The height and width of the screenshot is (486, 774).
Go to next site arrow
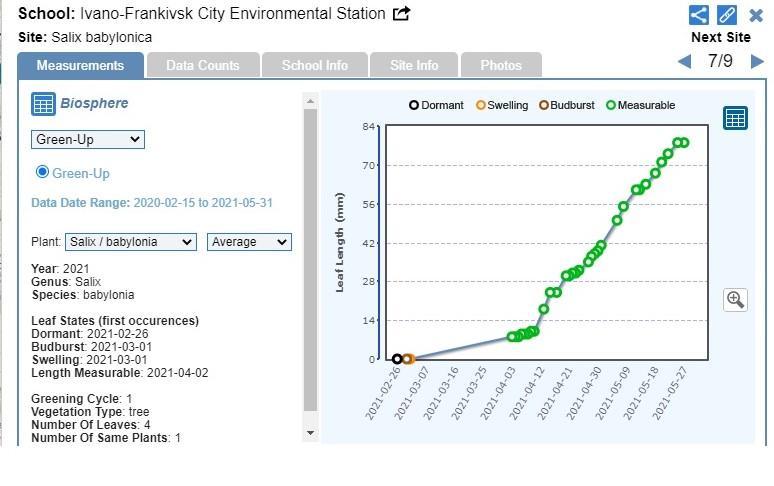(757, 62)
